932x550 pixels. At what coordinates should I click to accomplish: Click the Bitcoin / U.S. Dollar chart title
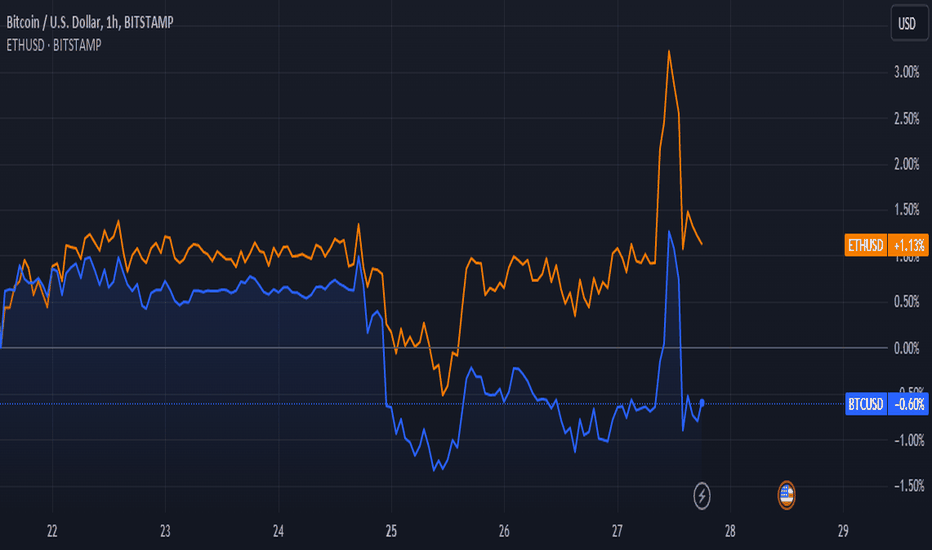point(90,23)
